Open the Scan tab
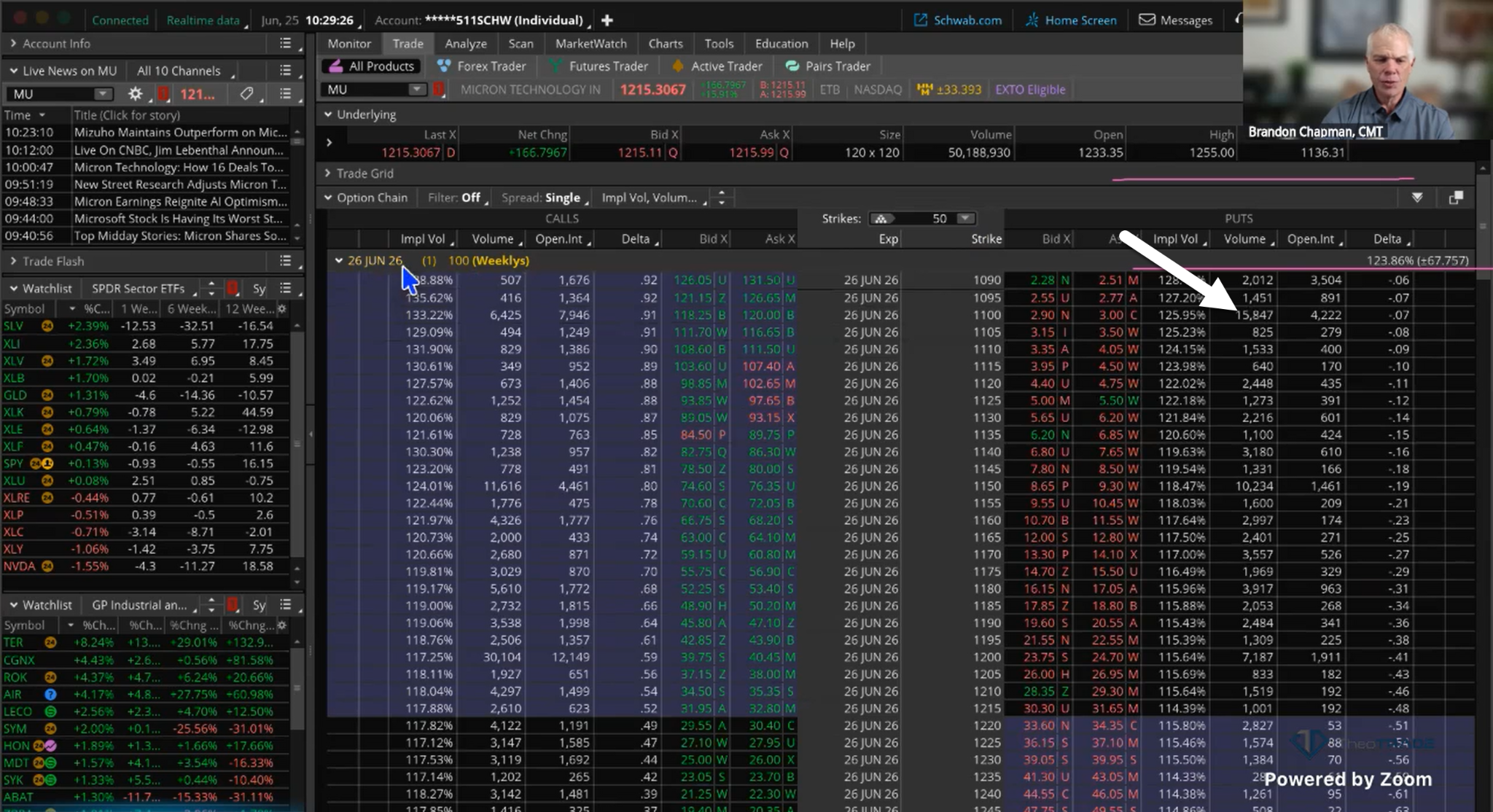Screen dimensions: 1493x812 click(x=521, y=44)
